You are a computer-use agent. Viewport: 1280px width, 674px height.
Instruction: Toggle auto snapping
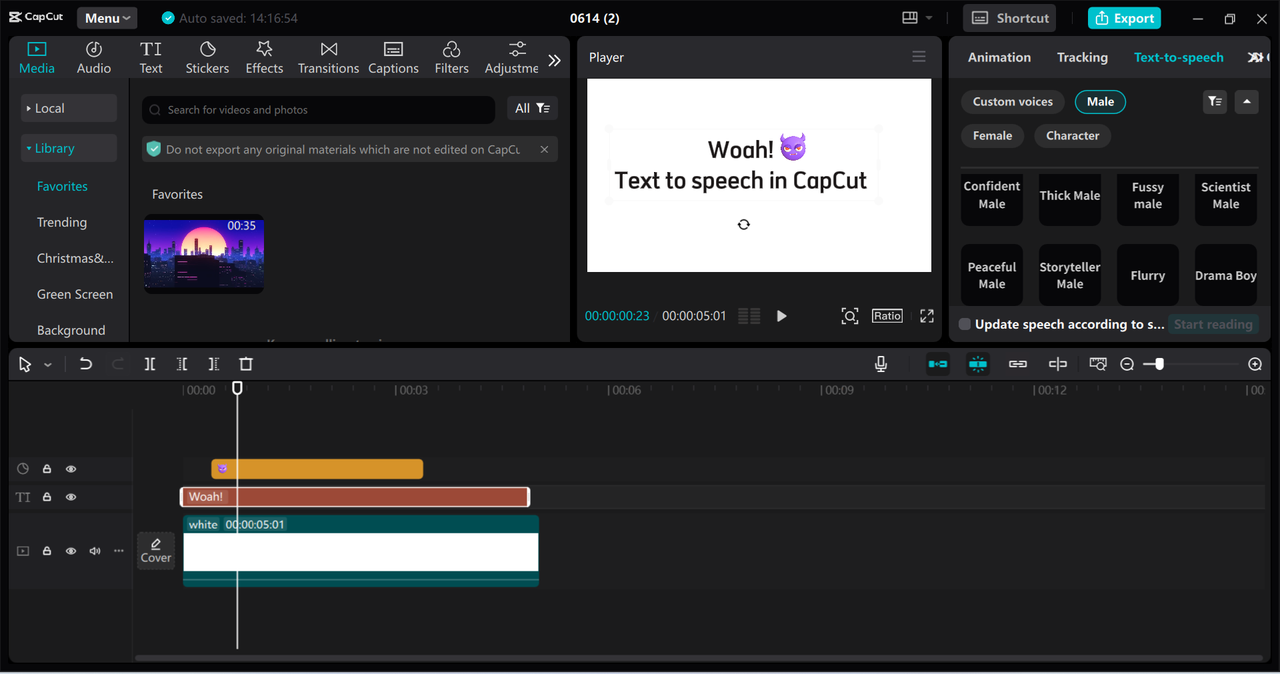[978, 364]
